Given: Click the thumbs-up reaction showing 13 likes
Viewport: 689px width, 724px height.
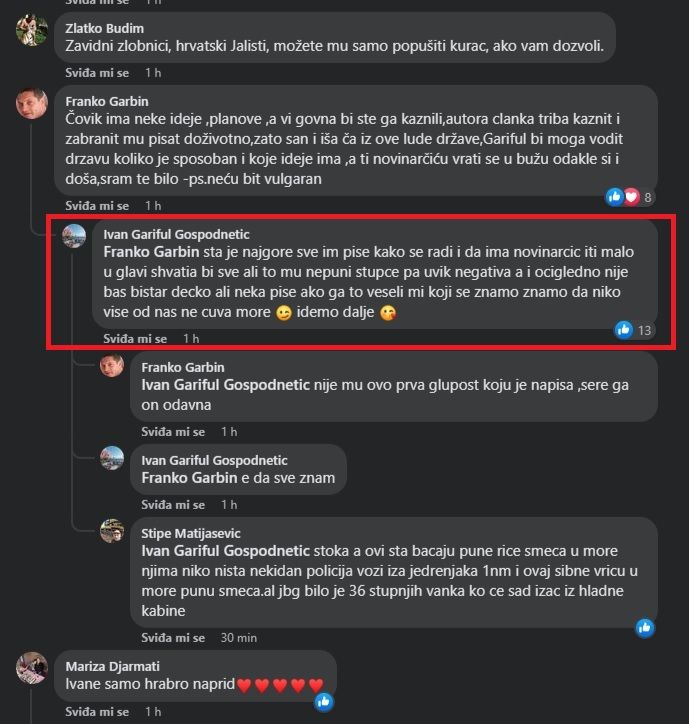Looking at the screenshot, I should [x=624, y=330].
